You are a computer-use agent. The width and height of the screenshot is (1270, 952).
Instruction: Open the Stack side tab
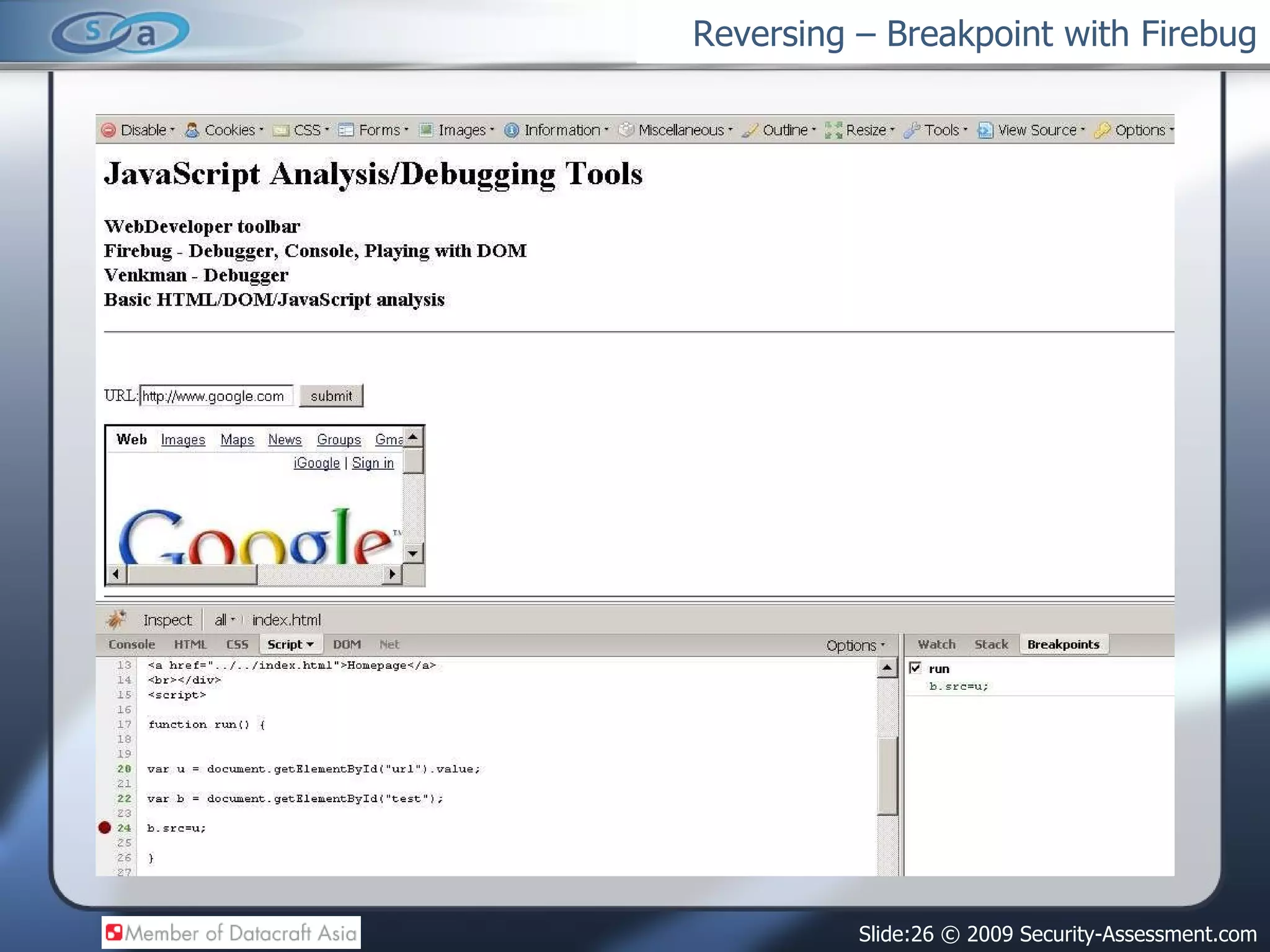click(991, 645)
